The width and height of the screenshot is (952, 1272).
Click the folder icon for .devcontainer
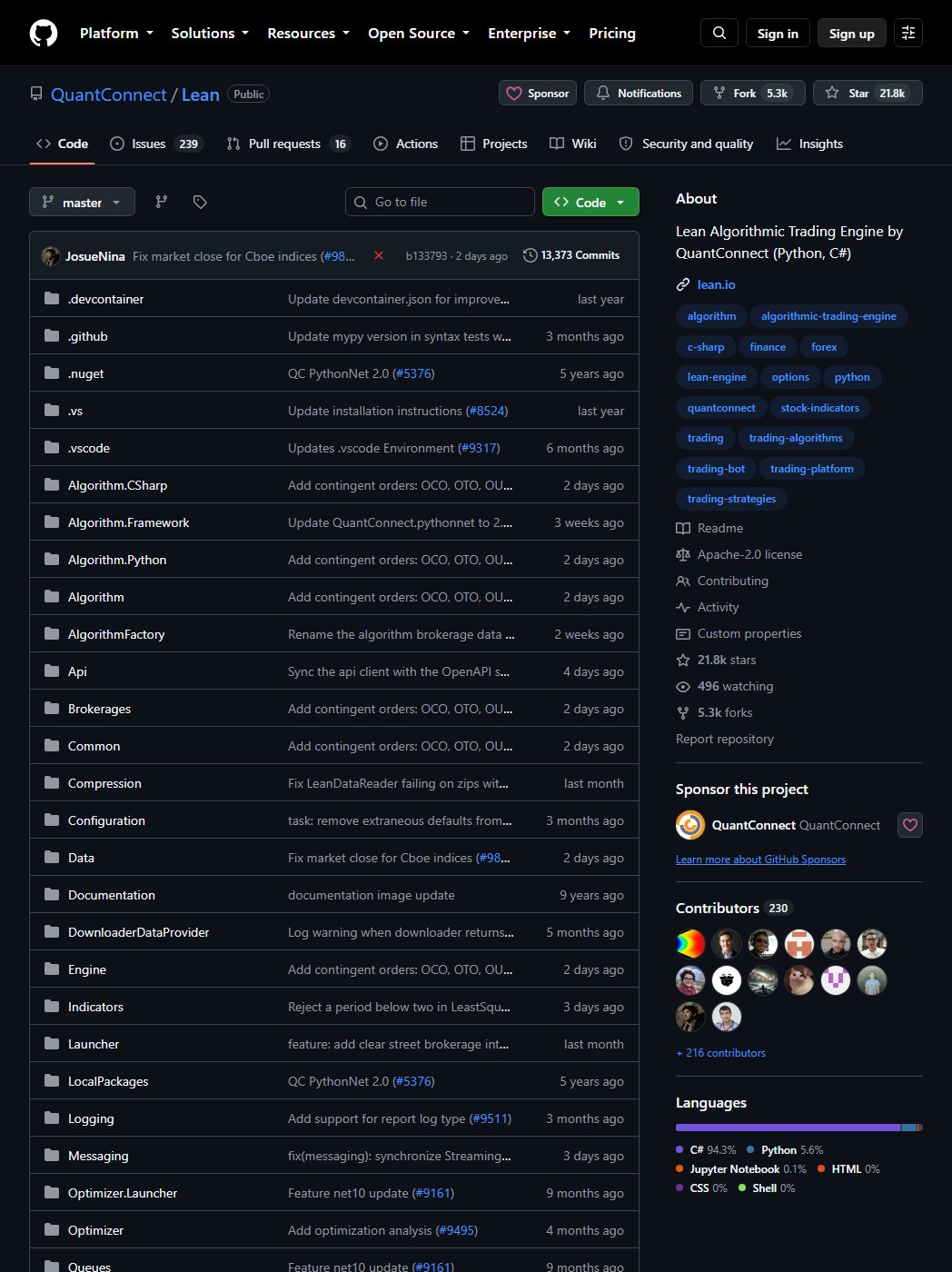pyautogui.click(x=52, y=298)
